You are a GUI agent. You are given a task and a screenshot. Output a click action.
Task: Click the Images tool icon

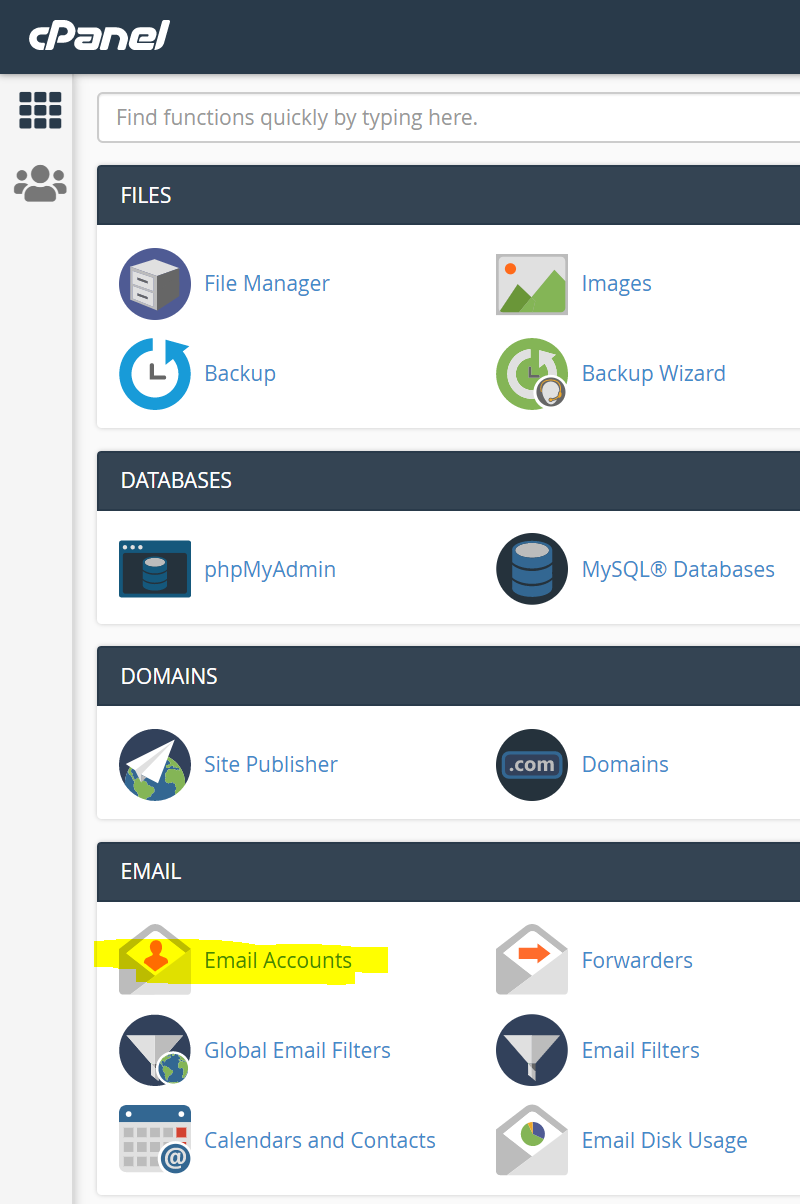(x=531, y=284)
